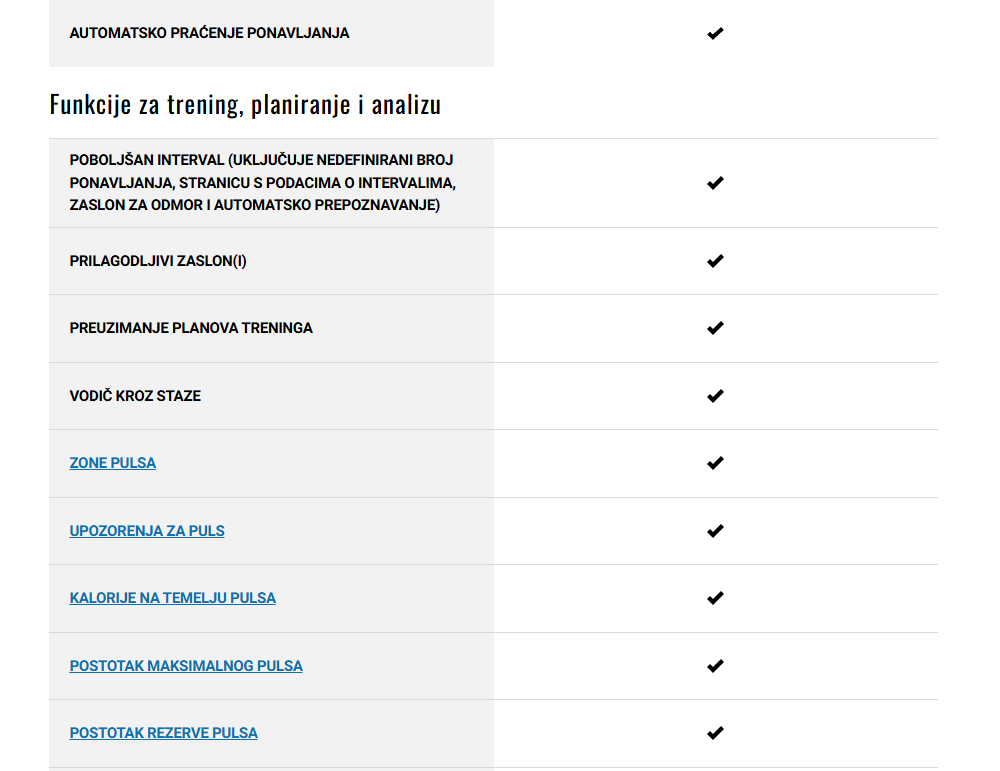Viewport: 1000px width, 771px height.
Task: Open the ZONE PULSA link
Action: tap(112, 463)
